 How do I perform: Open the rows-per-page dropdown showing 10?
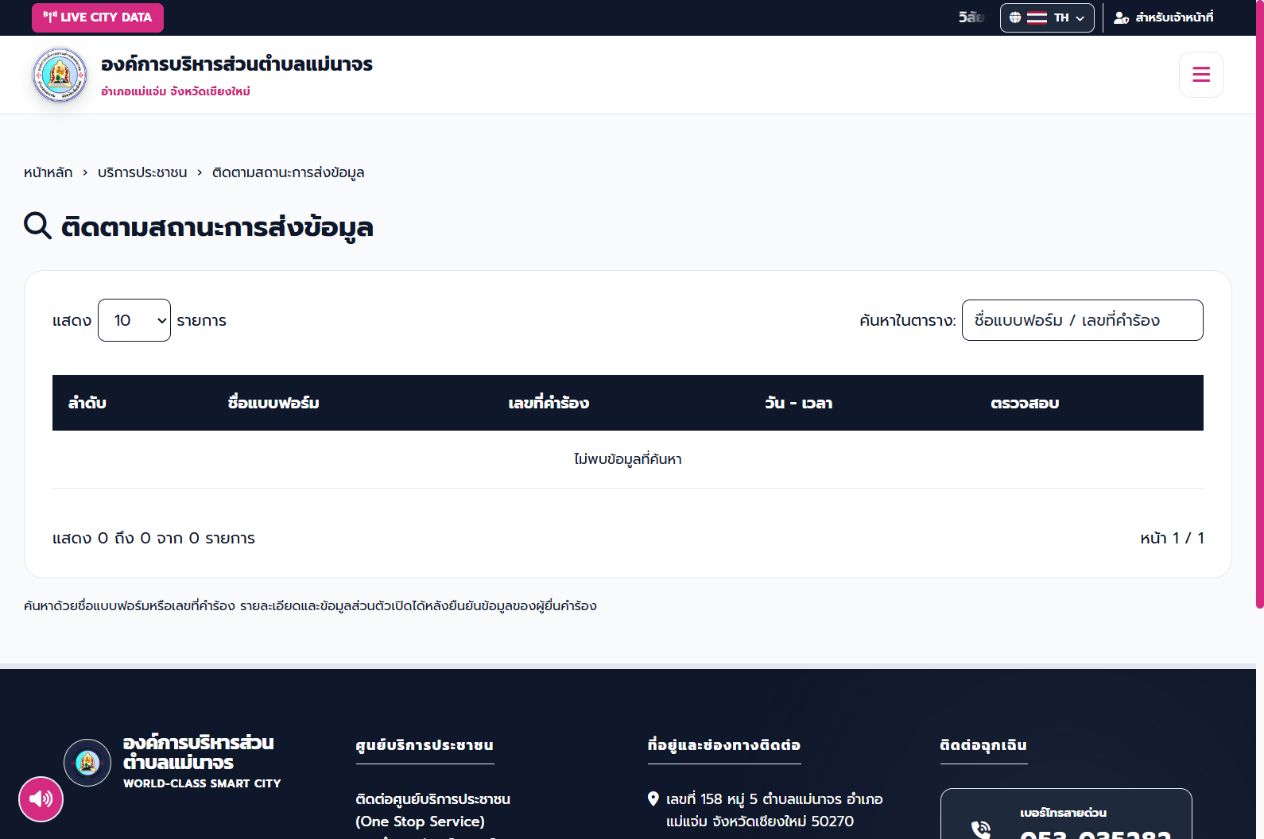[x=134, y=320]
